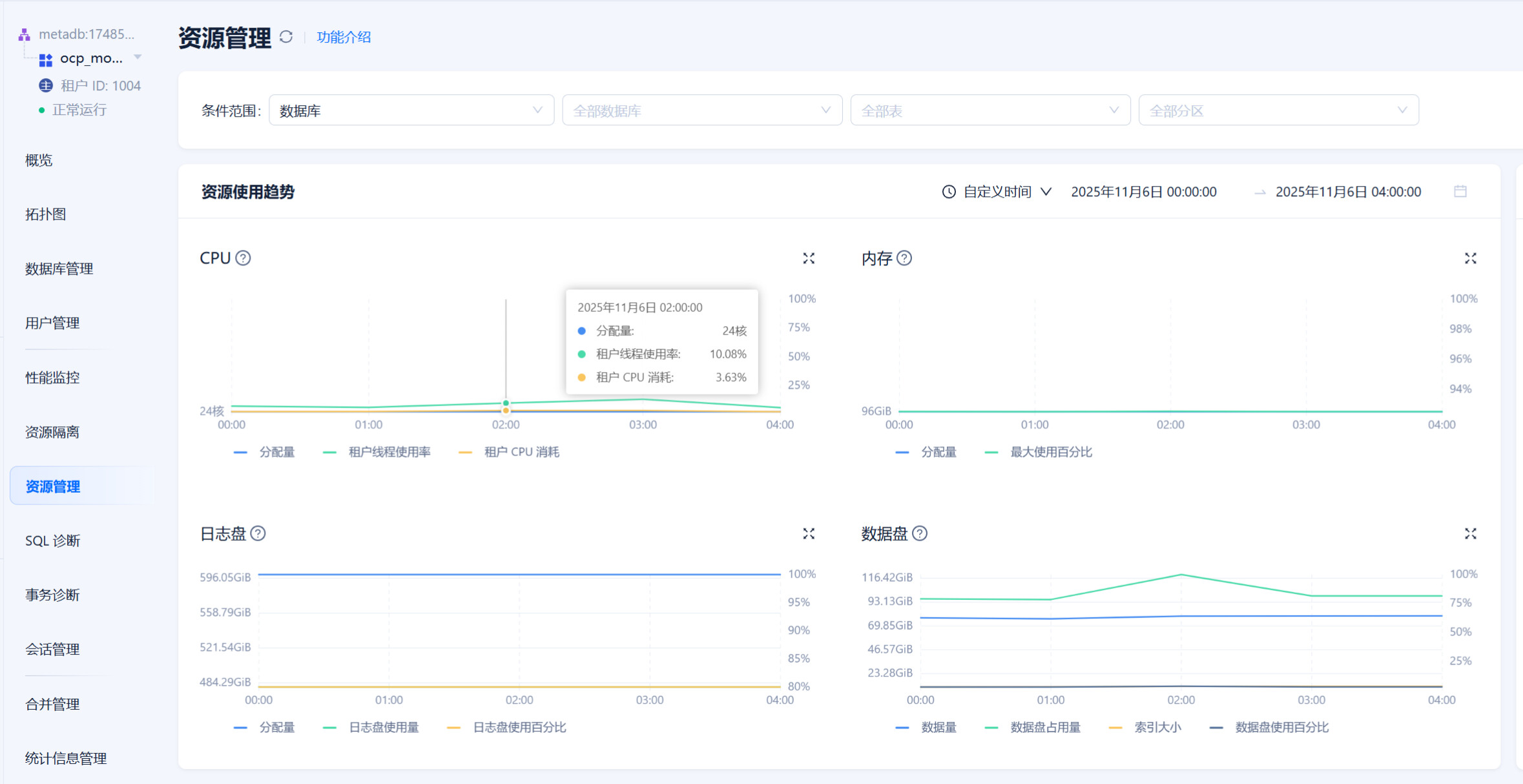Toggle 日志盘使用百分比 legend series
The image size is (1523, 784).
point(519,727)
